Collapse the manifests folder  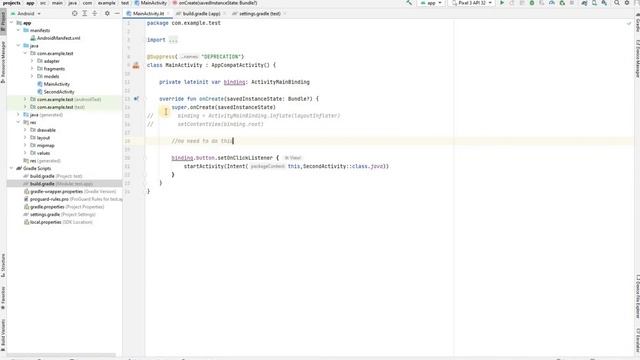[18, 30]
